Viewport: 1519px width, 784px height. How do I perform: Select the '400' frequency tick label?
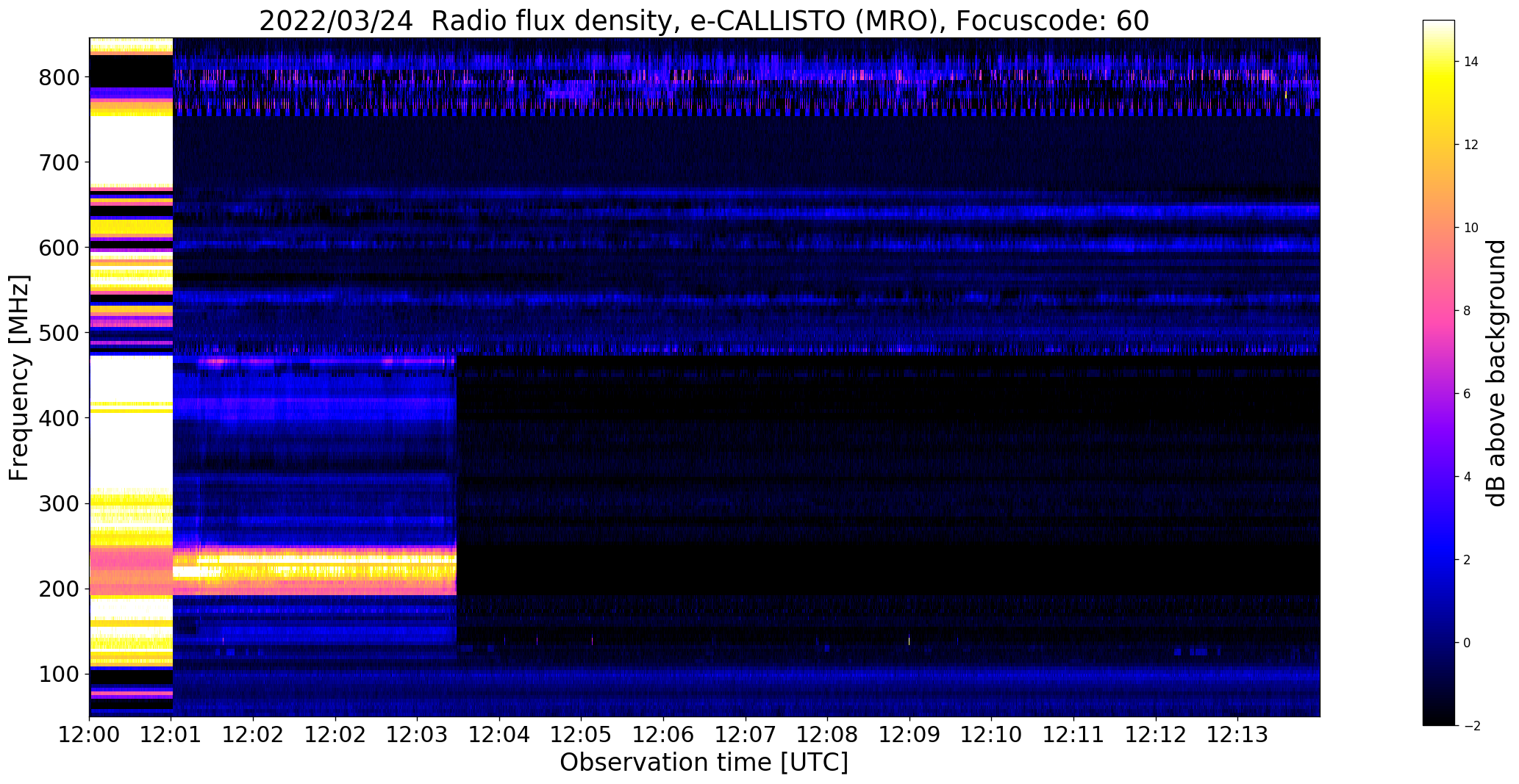pos(59,418)
